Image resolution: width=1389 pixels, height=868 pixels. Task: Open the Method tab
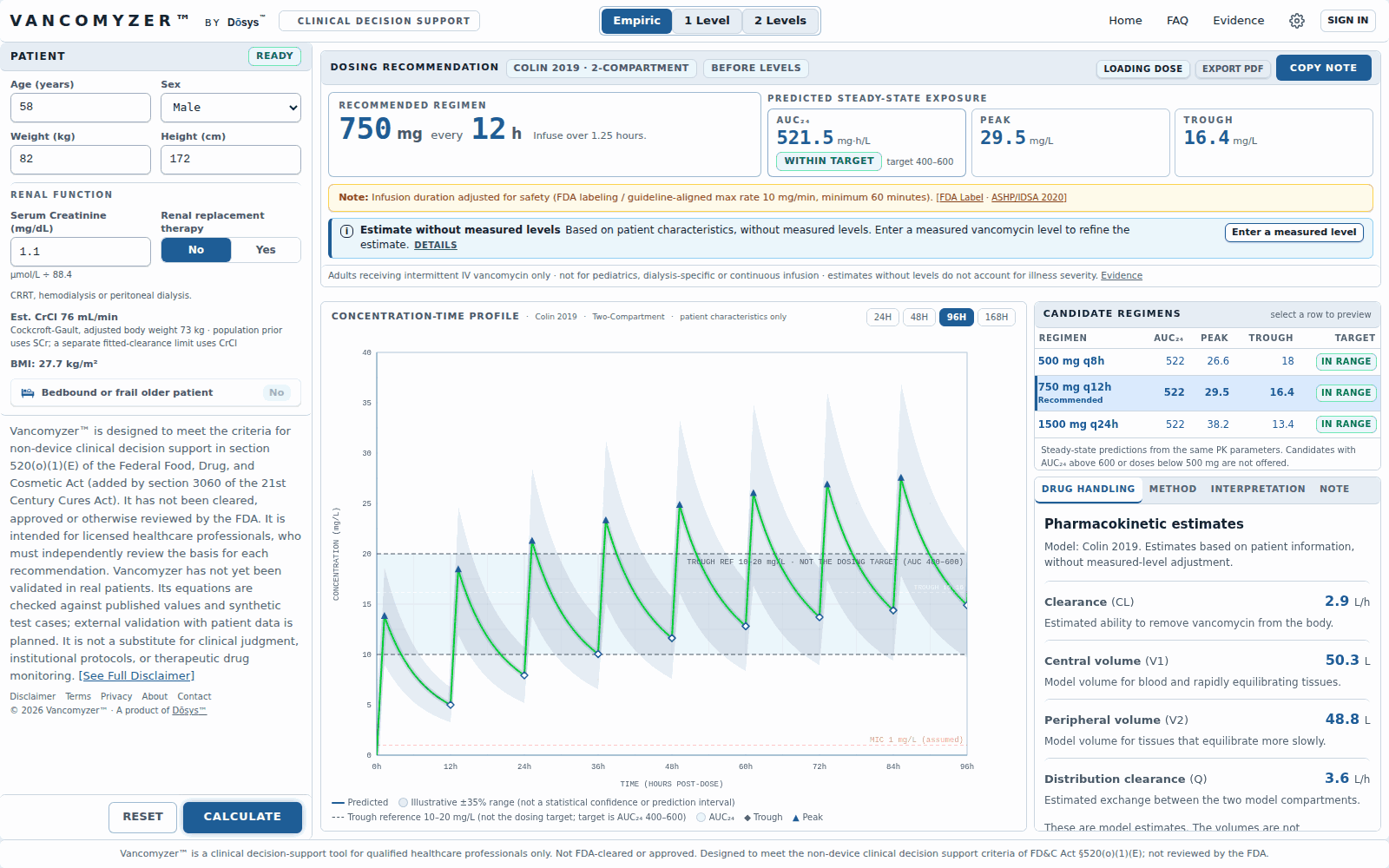click(1172, 490)
